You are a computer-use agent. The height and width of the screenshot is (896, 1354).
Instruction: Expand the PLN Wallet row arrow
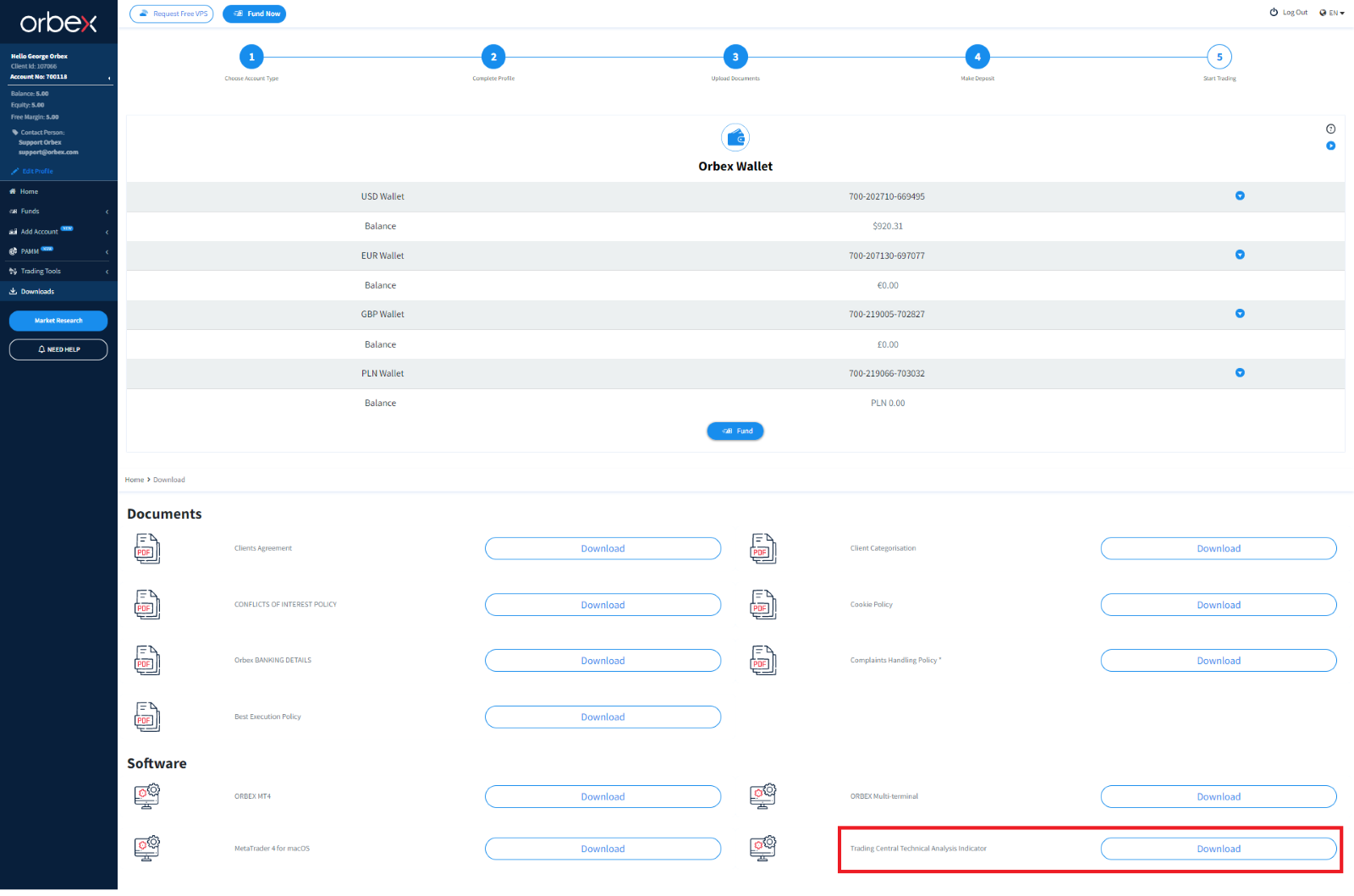(x=1240, y=372)
